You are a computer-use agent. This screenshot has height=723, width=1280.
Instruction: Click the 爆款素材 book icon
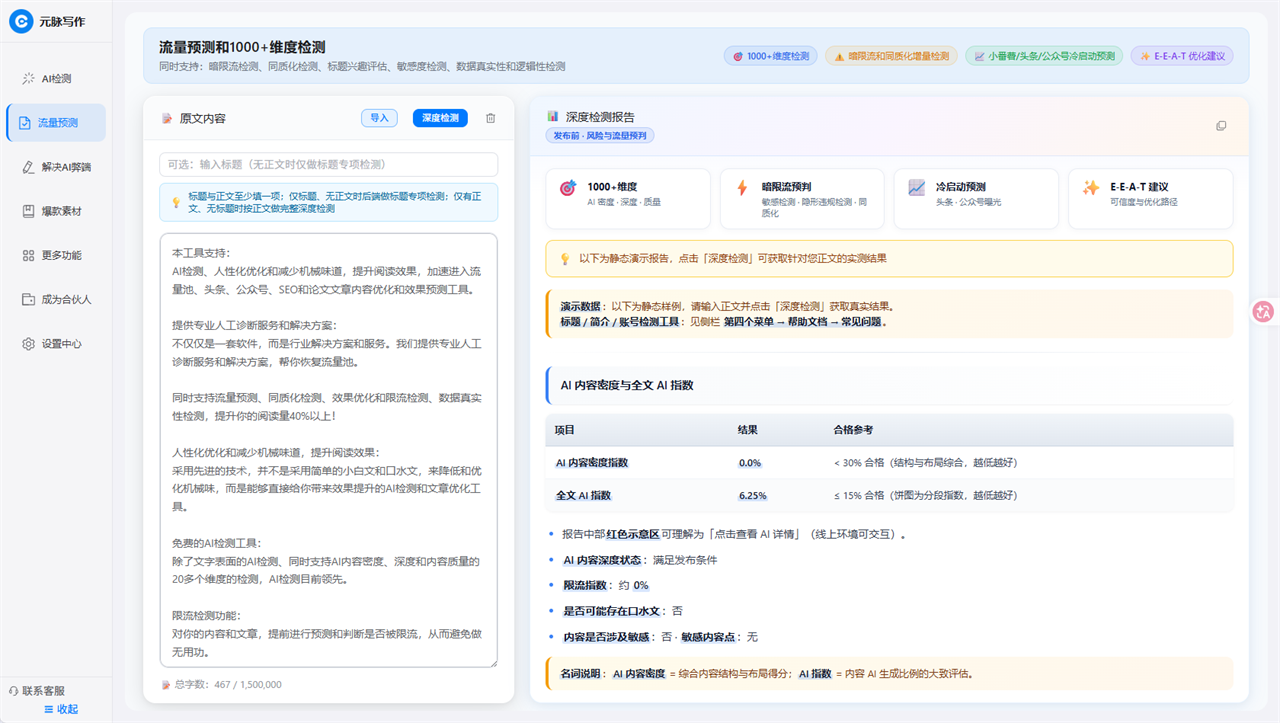[x=29, y=211]
